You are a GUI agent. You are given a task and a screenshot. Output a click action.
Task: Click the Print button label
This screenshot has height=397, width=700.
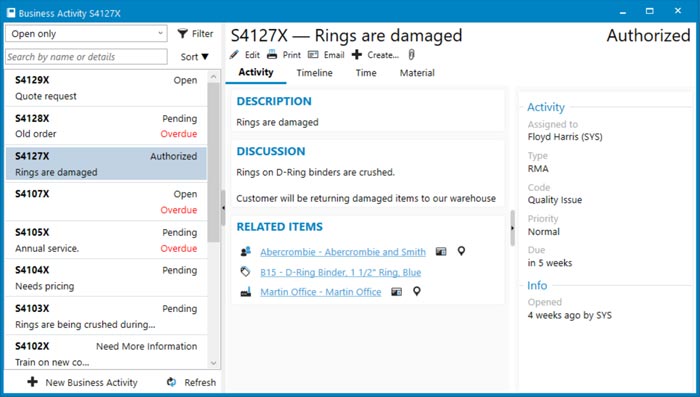pos(292,55)
